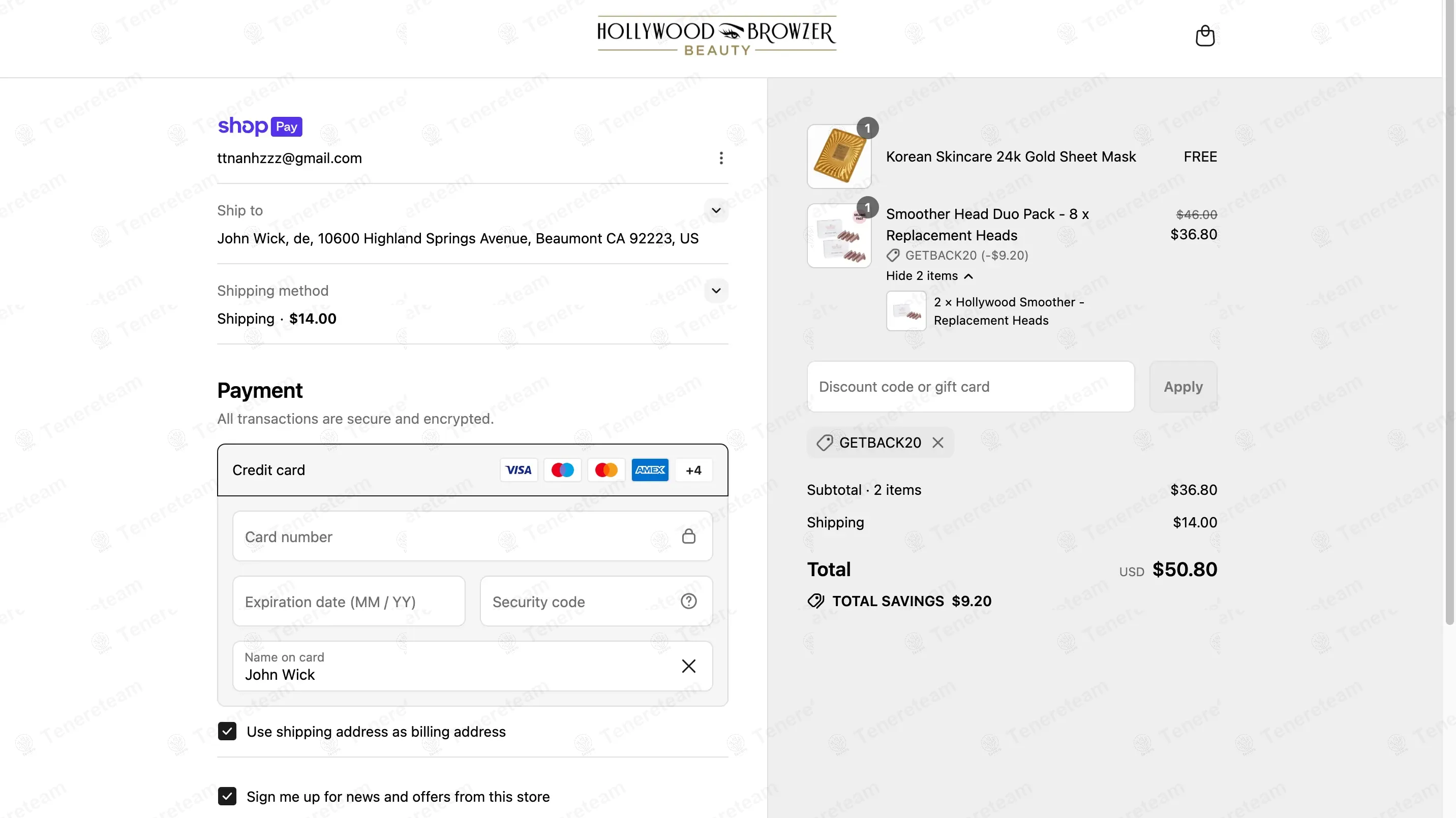Collapse the Hide 2 items list
The width and height of the screenshot is (1456, 818).
coord(929,276)
